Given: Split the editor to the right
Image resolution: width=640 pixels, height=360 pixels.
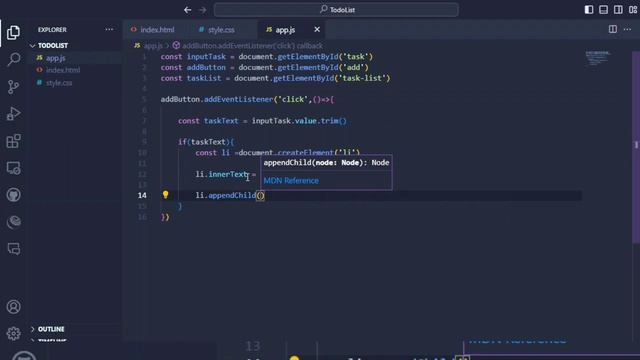Looking at the screenshot, I should 613,29.
